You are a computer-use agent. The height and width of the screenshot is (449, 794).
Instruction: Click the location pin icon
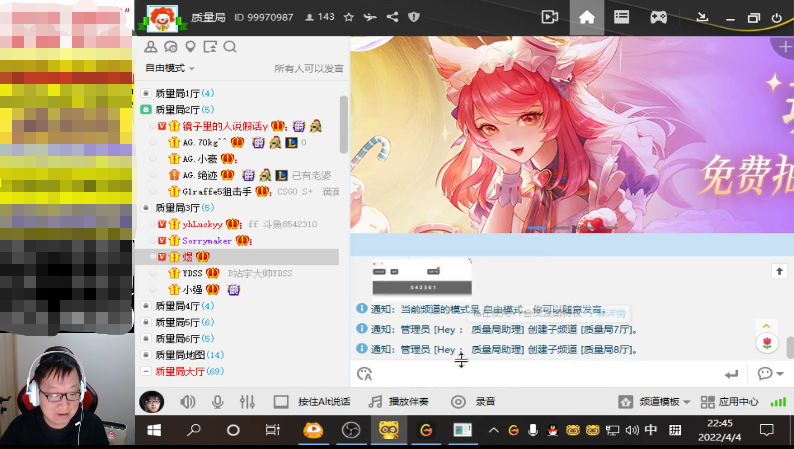click(190, 47)
